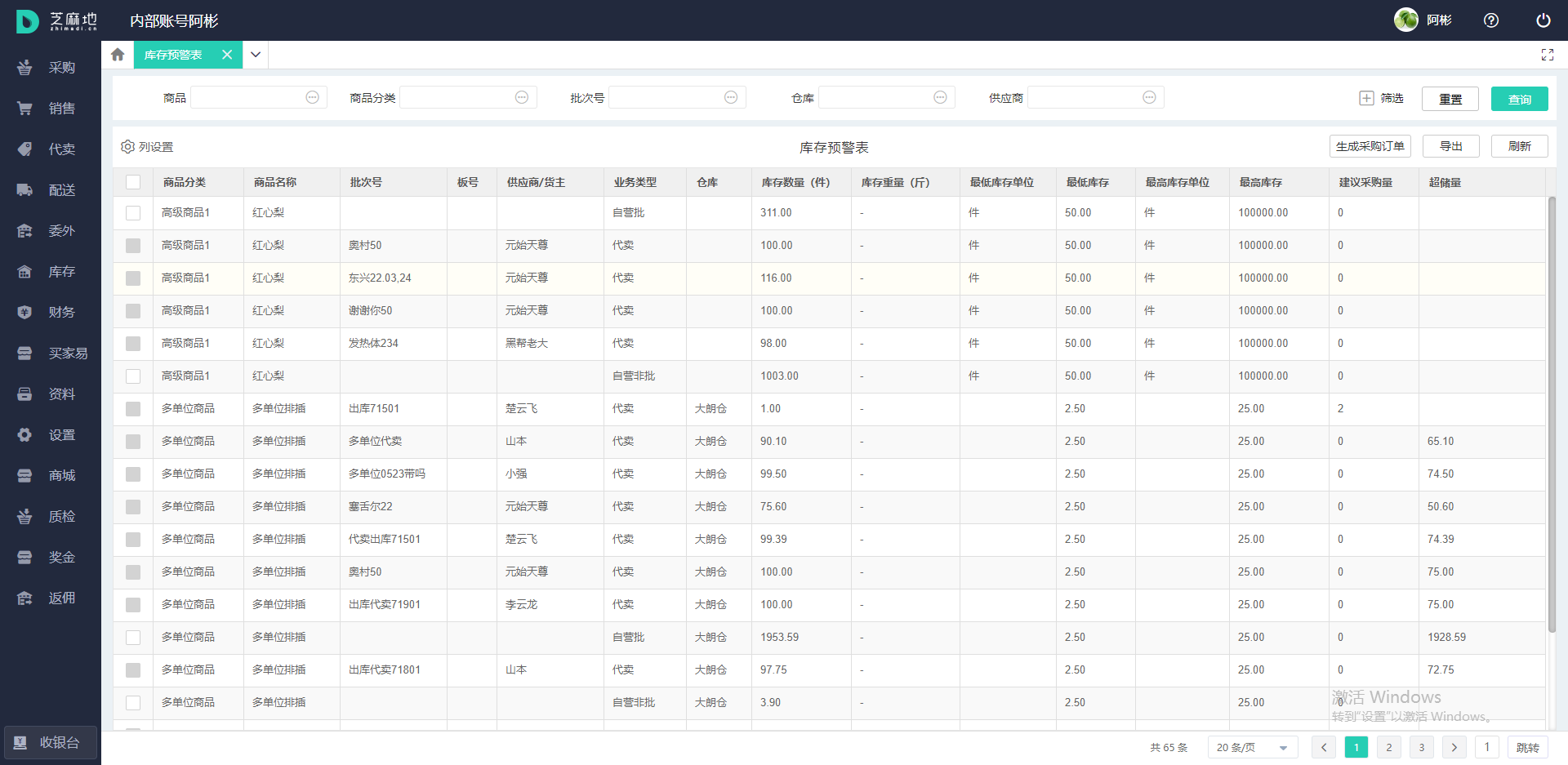Click the 筛选 plus icon
The image size is (1568, 765).
[1366, 98]
